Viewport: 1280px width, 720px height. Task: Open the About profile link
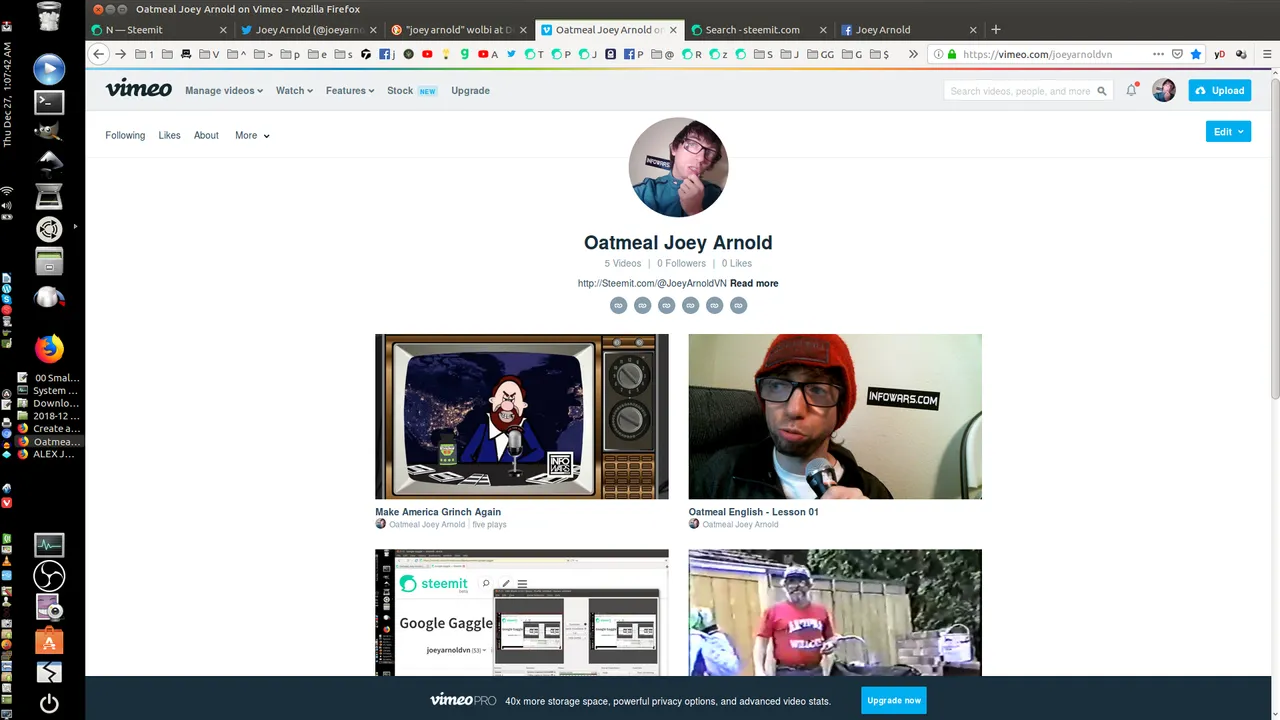click(x=206, y=136)
